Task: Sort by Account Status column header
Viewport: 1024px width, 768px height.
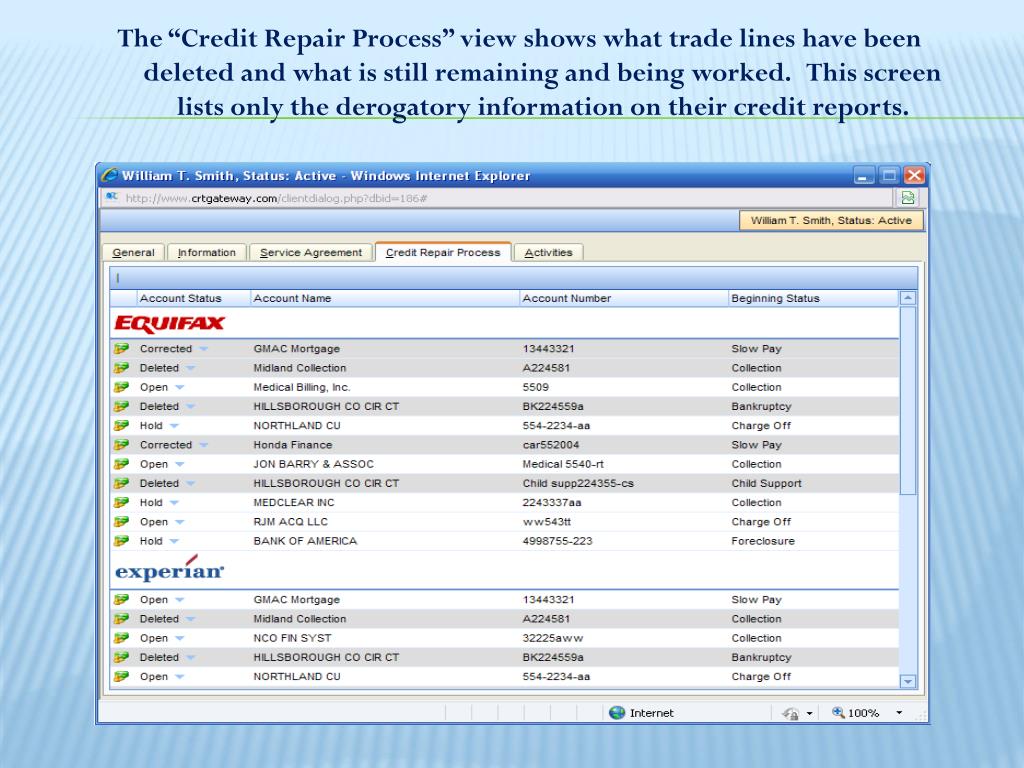Action: coord(193,298)
